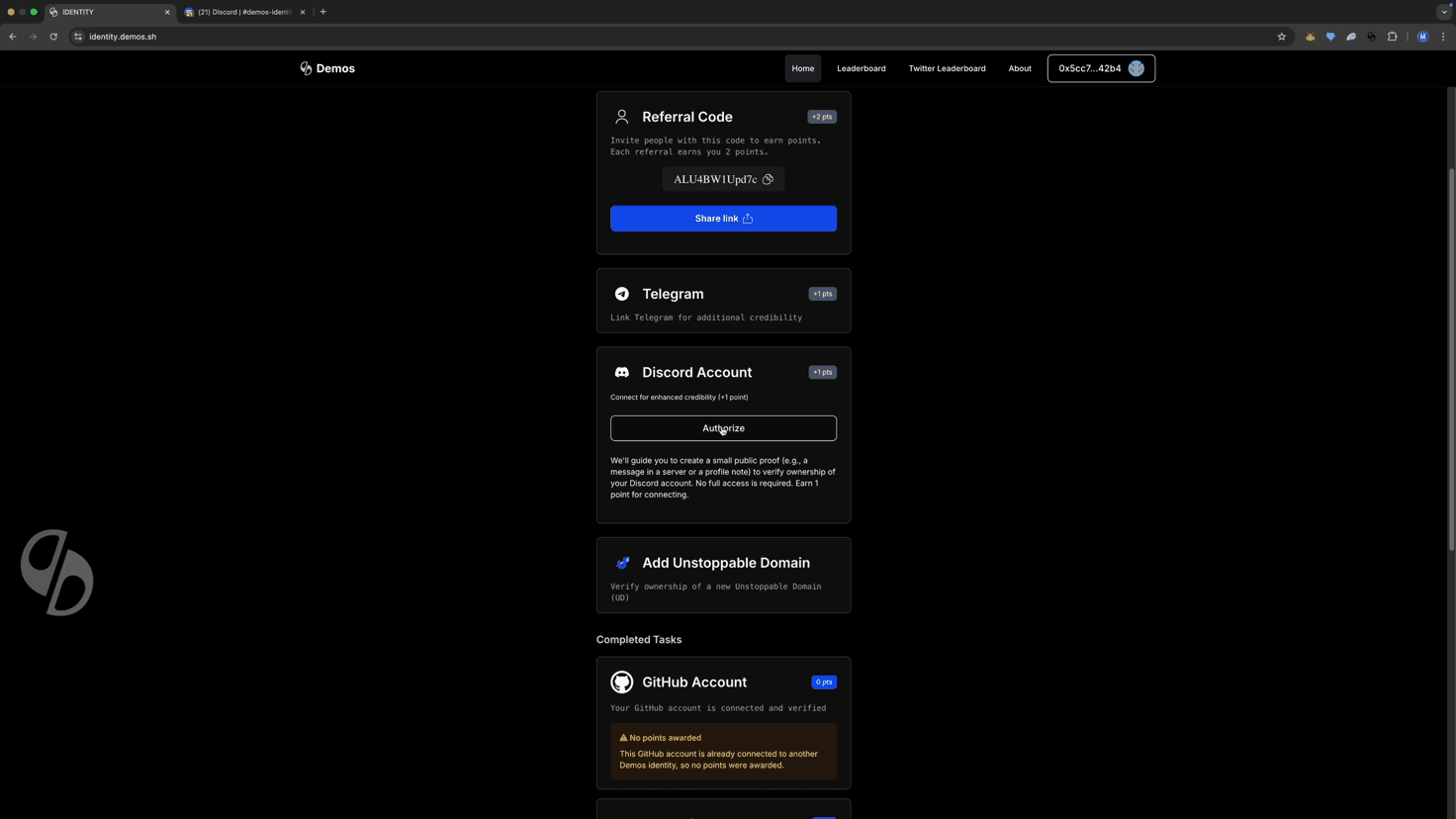Click the globe avatar inside the wallet button
This screenshot has width=1456, height=819.
tap(1136, 68)
